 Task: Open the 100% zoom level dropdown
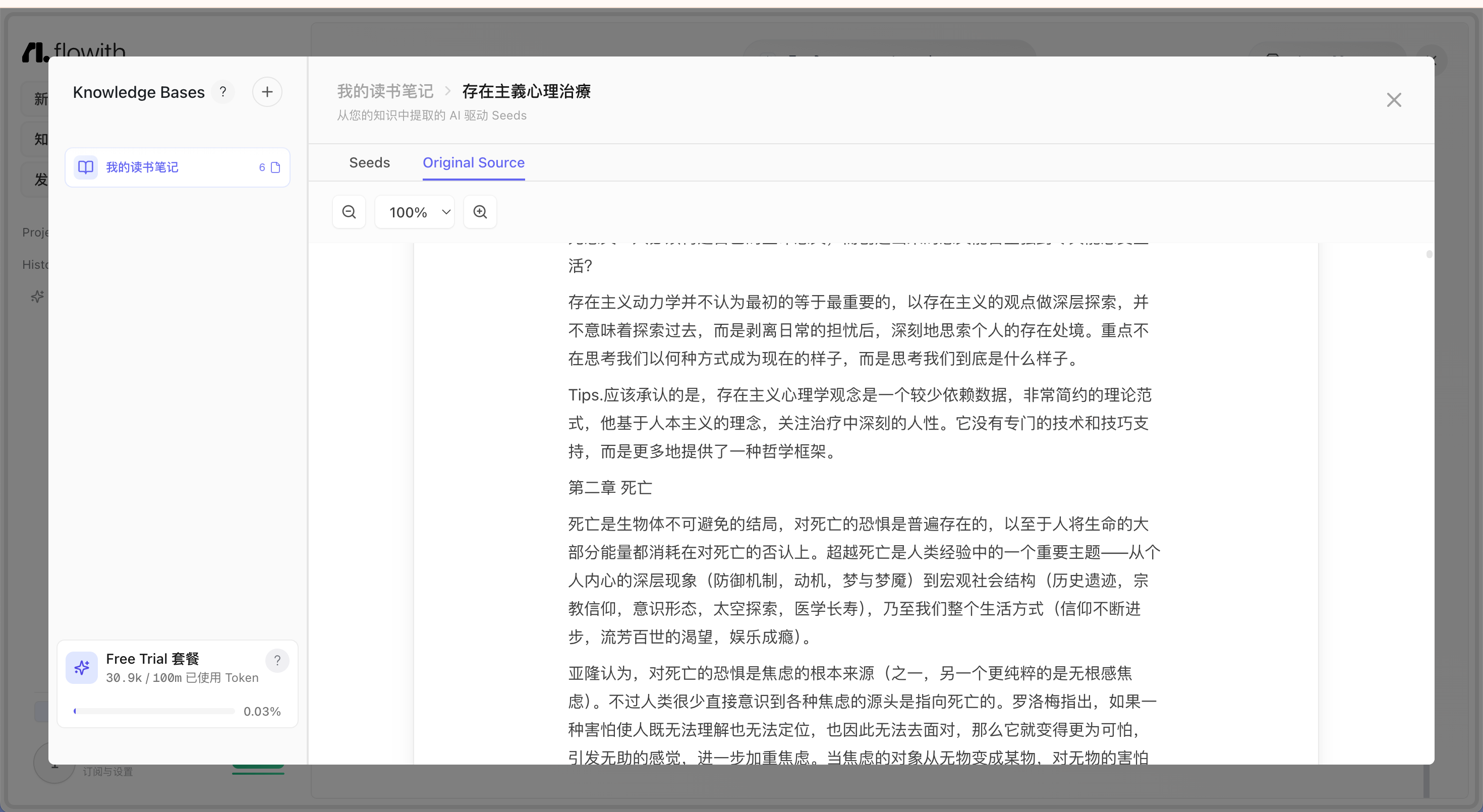[415, 212]
